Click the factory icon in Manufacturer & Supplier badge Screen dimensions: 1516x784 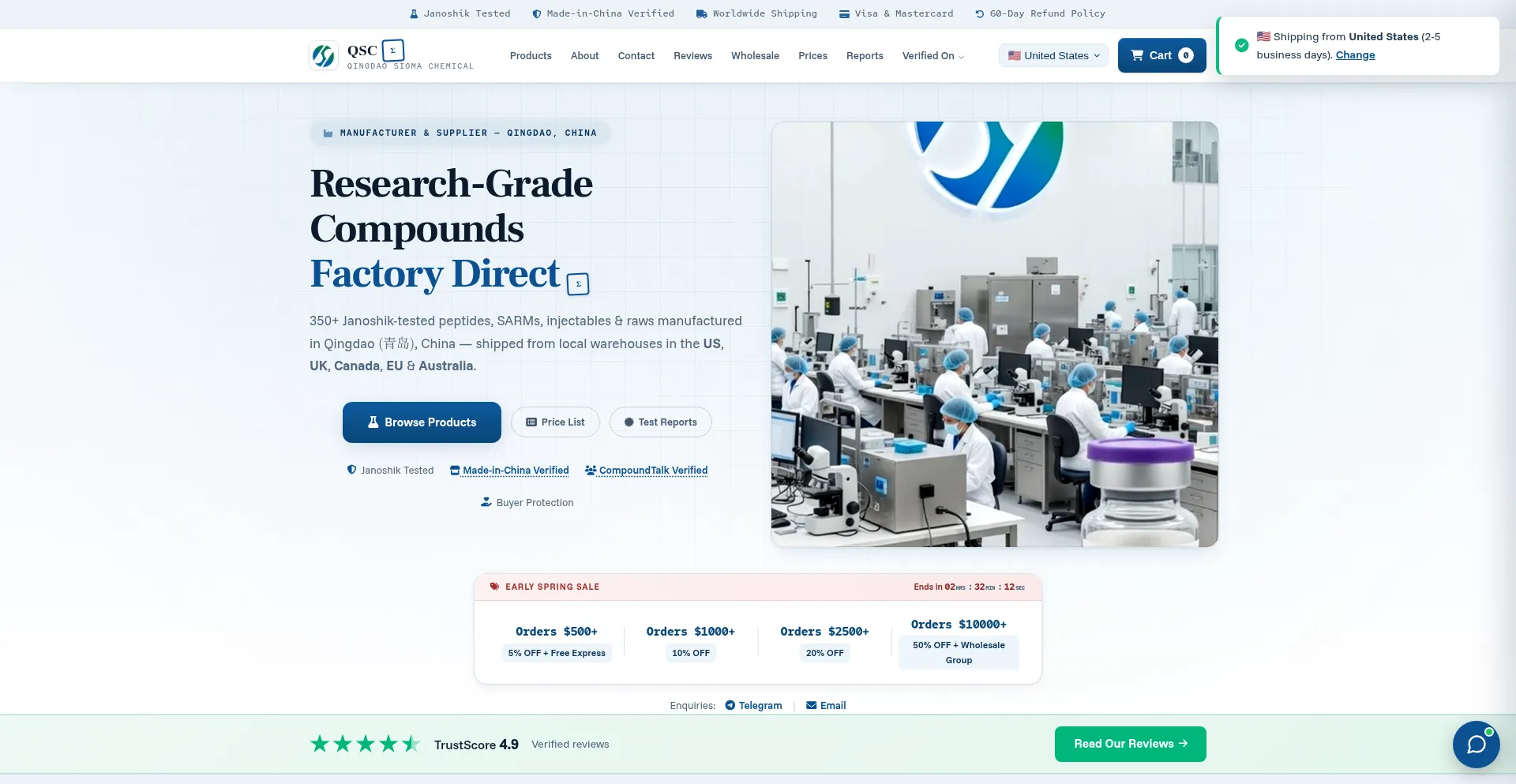coord(328,133)
